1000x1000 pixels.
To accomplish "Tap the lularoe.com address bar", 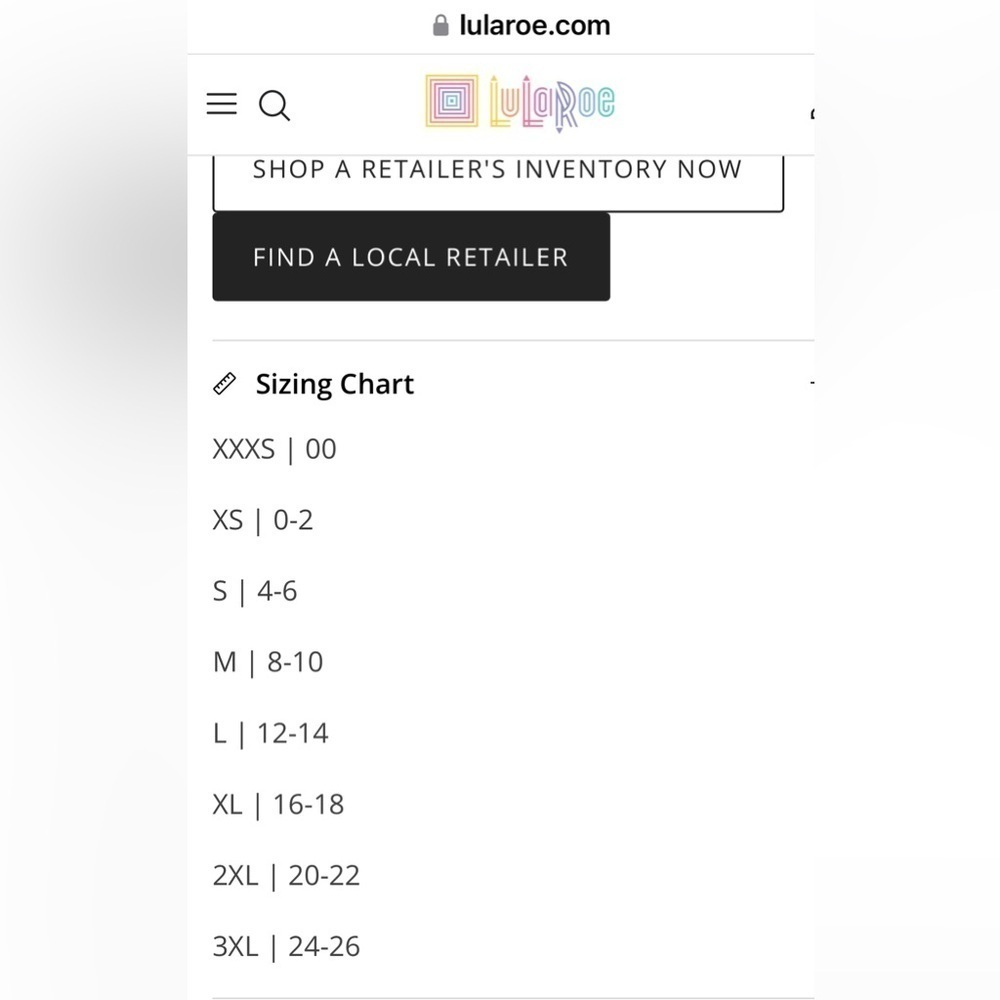I will point(521,26).
